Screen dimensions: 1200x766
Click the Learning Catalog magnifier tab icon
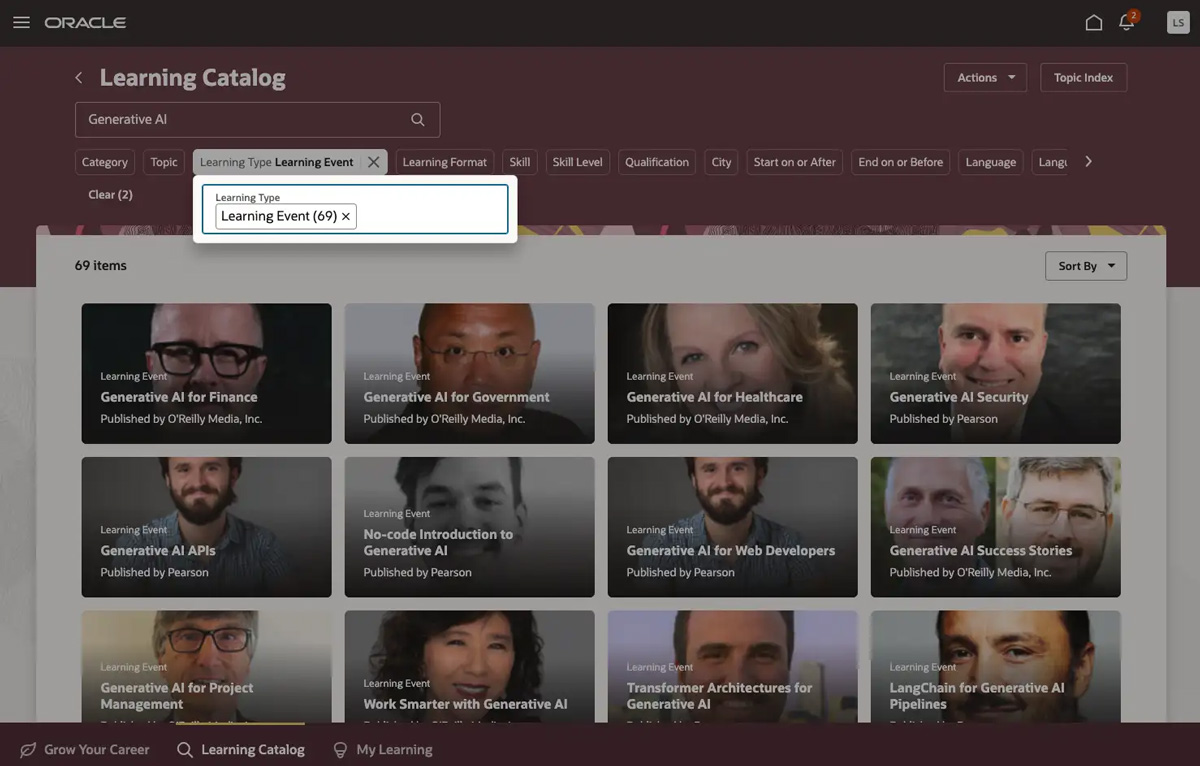point(184,749)
